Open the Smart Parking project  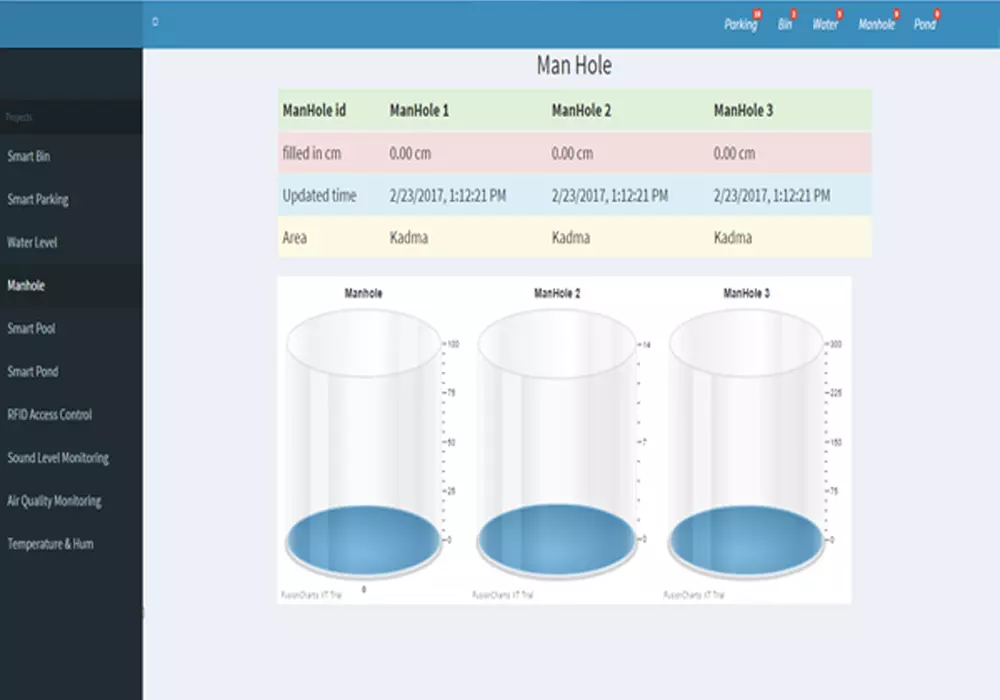38,199
